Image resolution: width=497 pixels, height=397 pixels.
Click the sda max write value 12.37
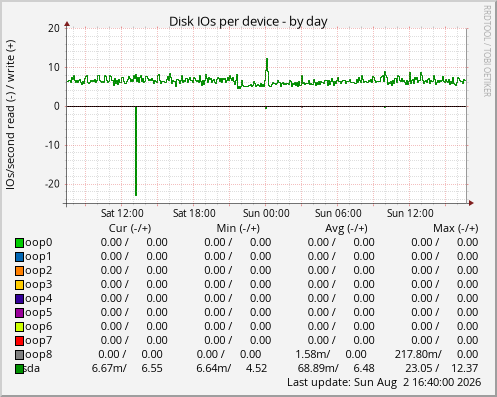click(x=465, y=368)
